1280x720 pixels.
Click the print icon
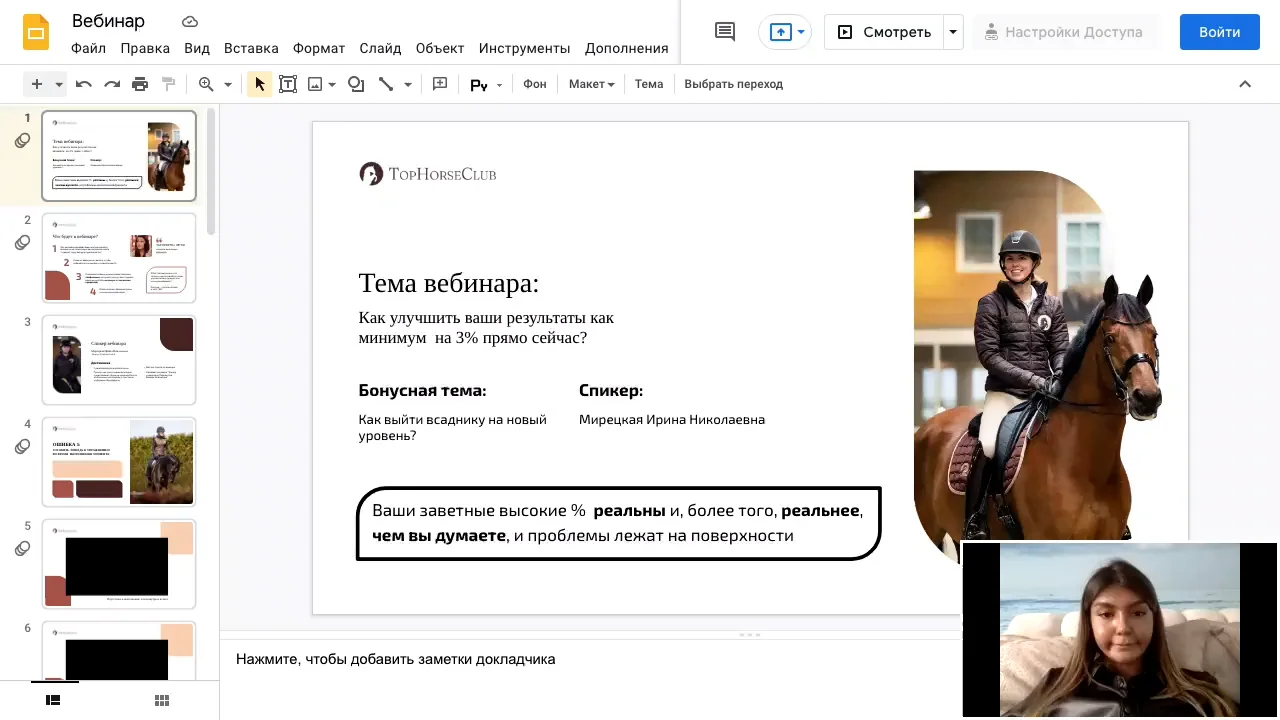[140, 84]
